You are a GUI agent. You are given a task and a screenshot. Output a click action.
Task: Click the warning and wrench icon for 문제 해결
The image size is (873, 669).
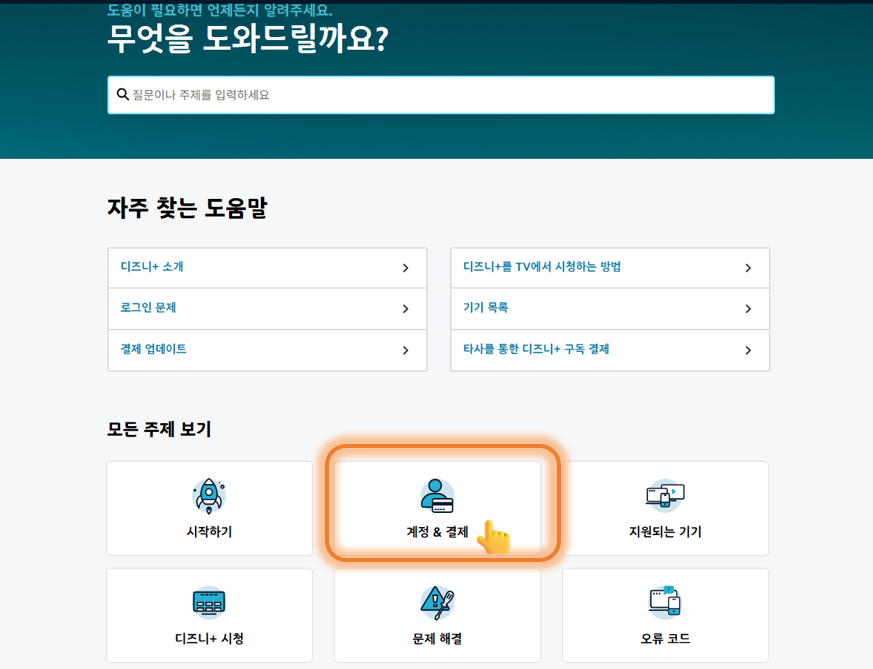(x=437, y=603)
